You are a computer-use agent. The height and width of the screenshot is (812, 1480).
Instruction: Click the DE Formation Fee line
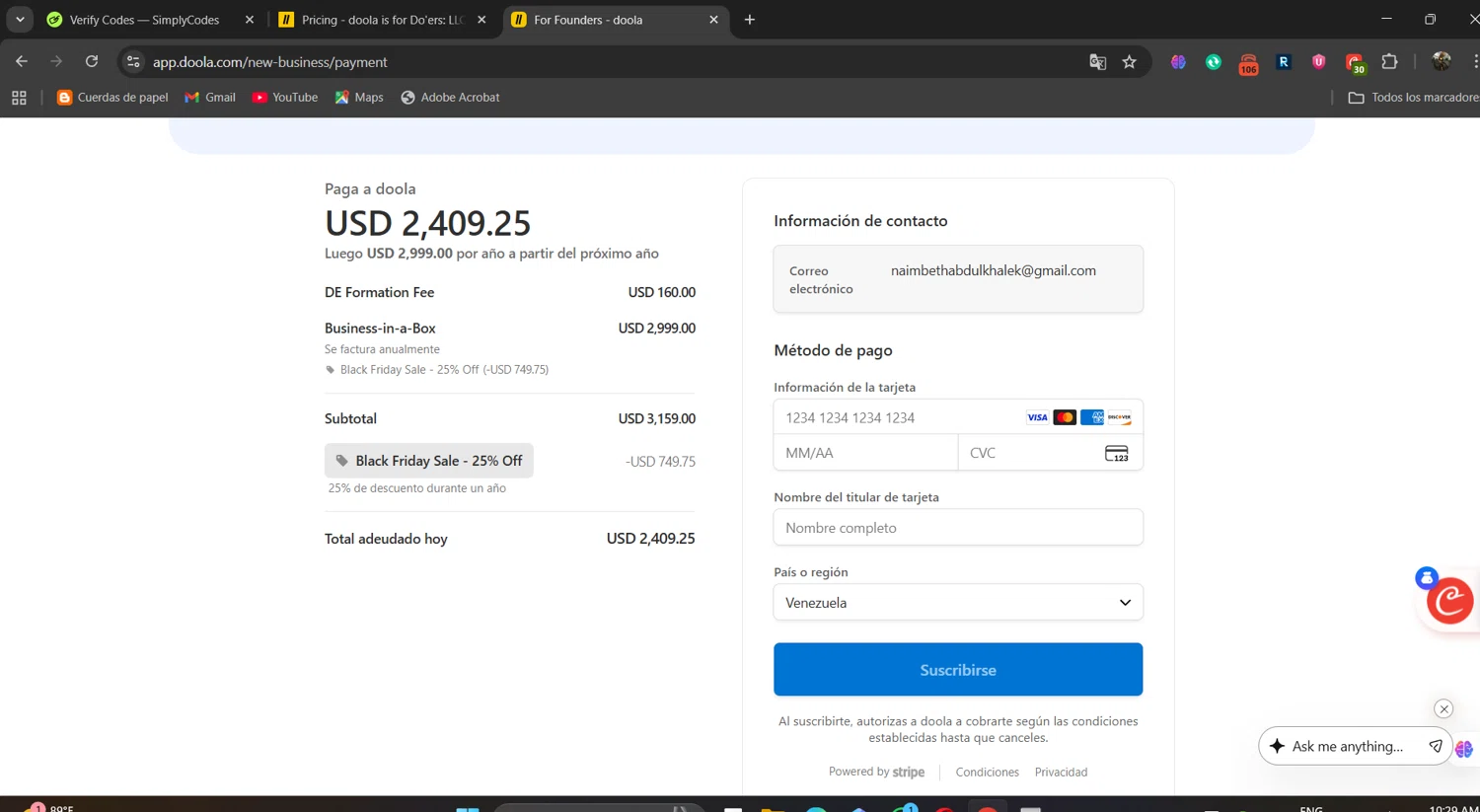coord(510,292)
